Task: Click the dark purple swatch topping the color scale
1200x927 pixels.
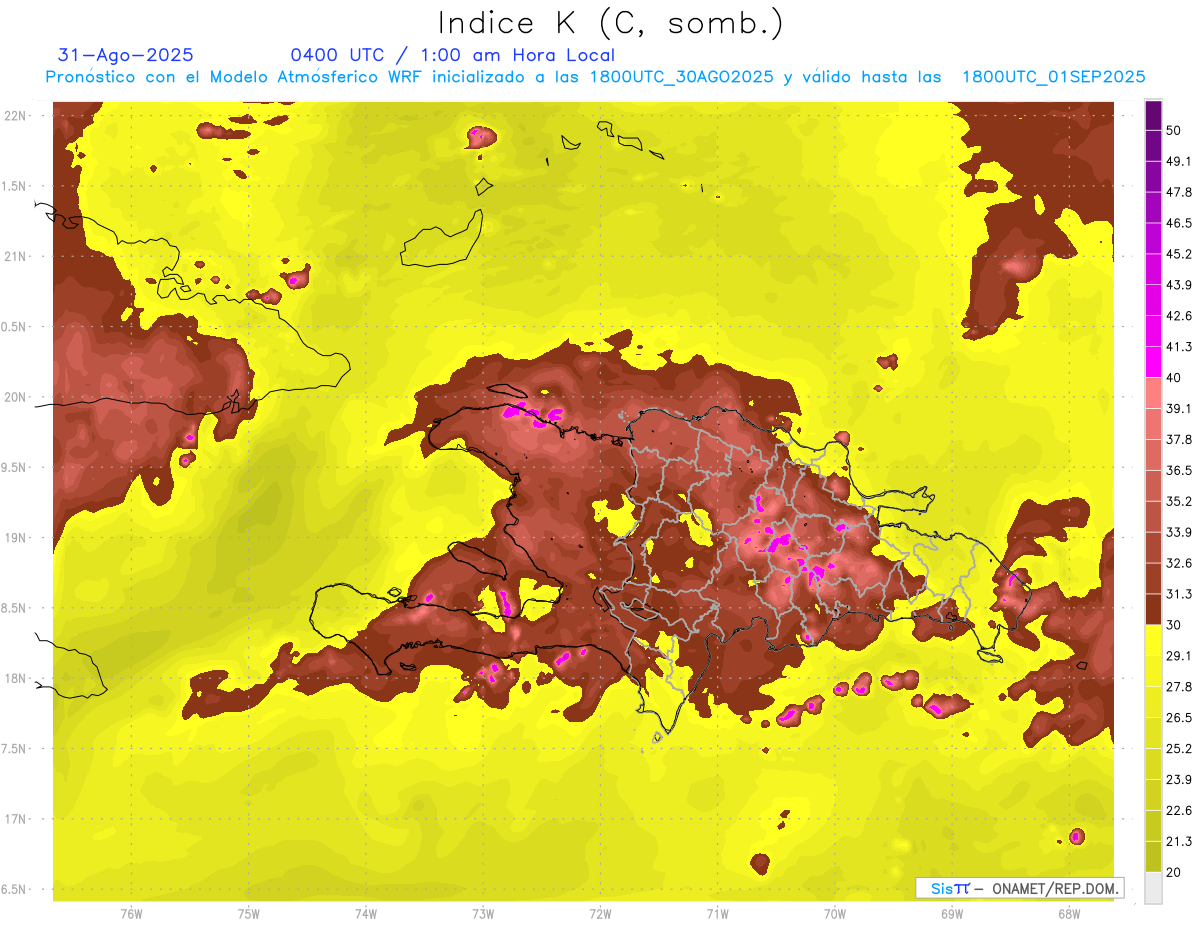Action: pyautogui.click(x=1153, y=115)
